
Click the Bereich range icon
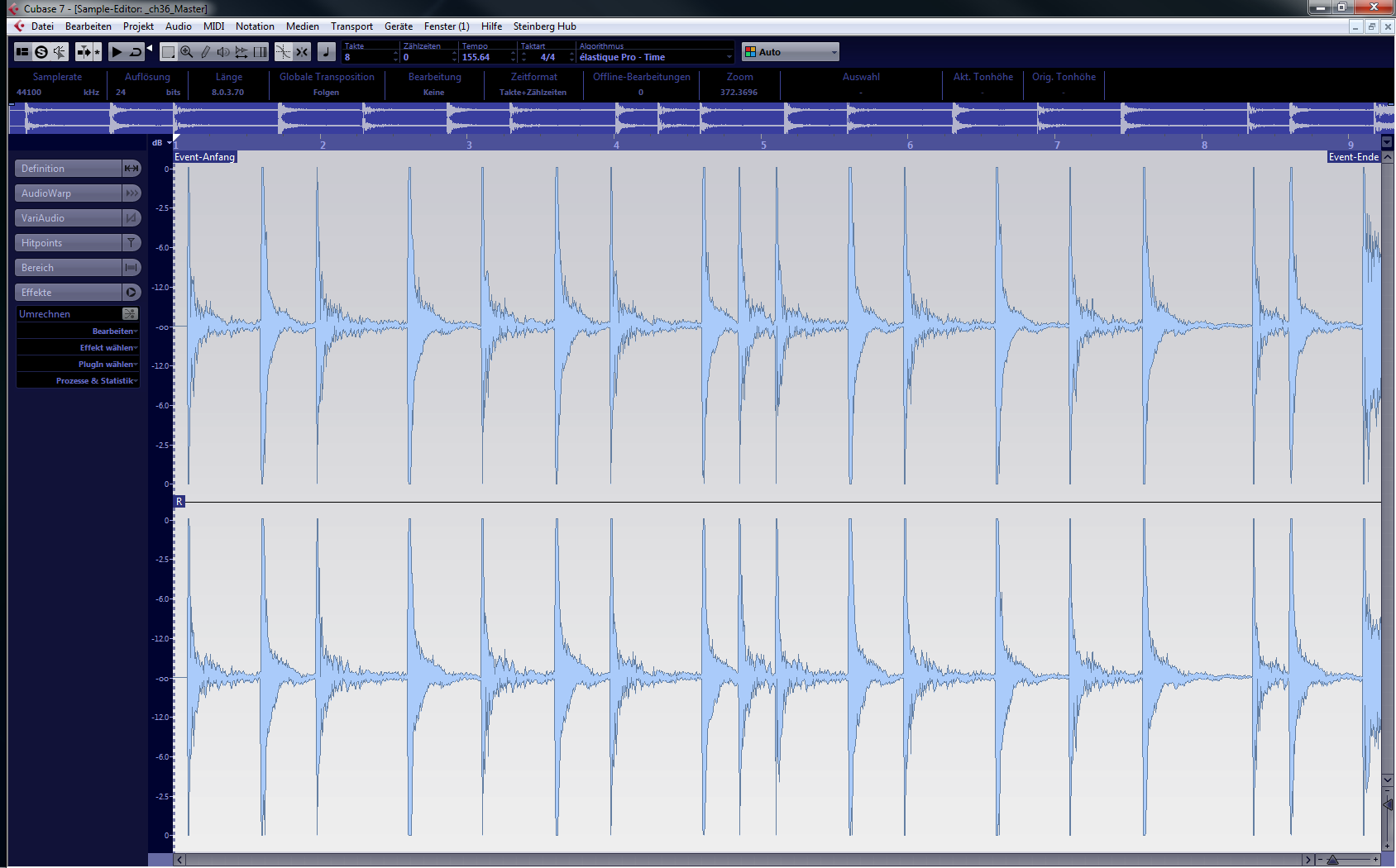click(131, 268)
